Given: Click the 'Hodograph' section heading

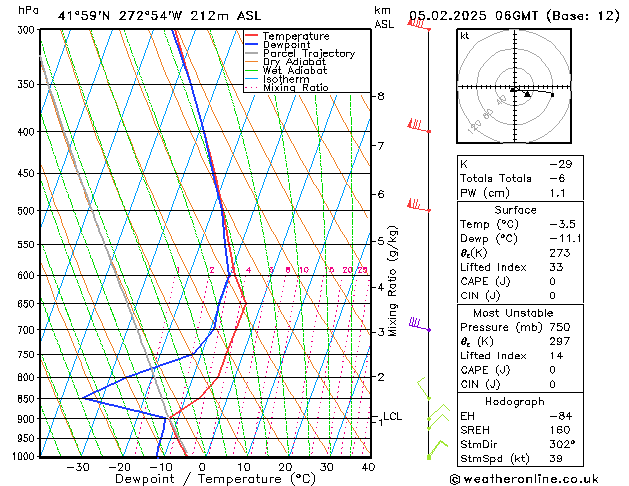Looking at the screenshot, I should (x=515, y=401).
